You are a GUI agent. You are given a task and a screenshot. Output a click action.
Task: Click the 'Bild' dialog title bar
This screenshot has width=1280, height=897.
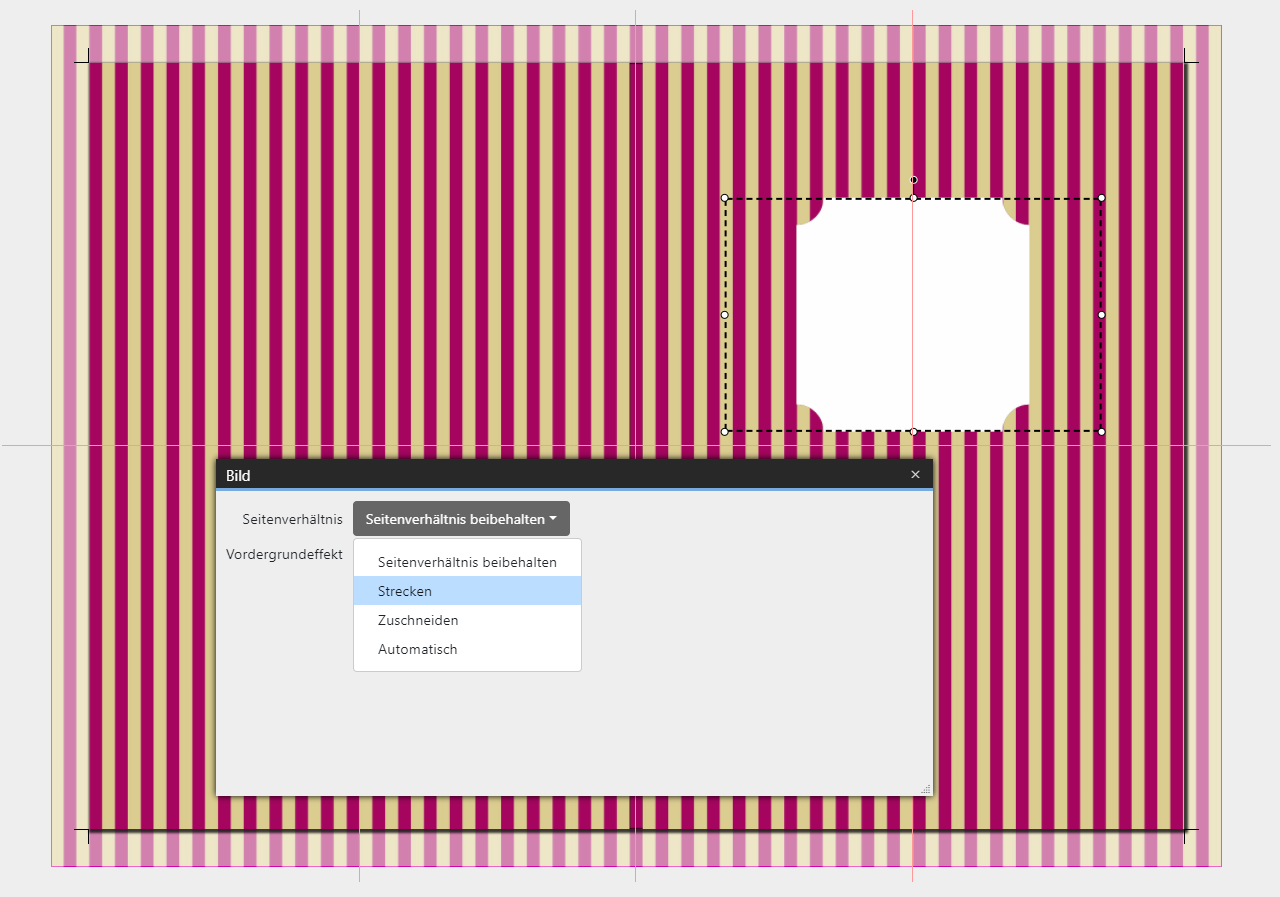(x=574, y=475)
